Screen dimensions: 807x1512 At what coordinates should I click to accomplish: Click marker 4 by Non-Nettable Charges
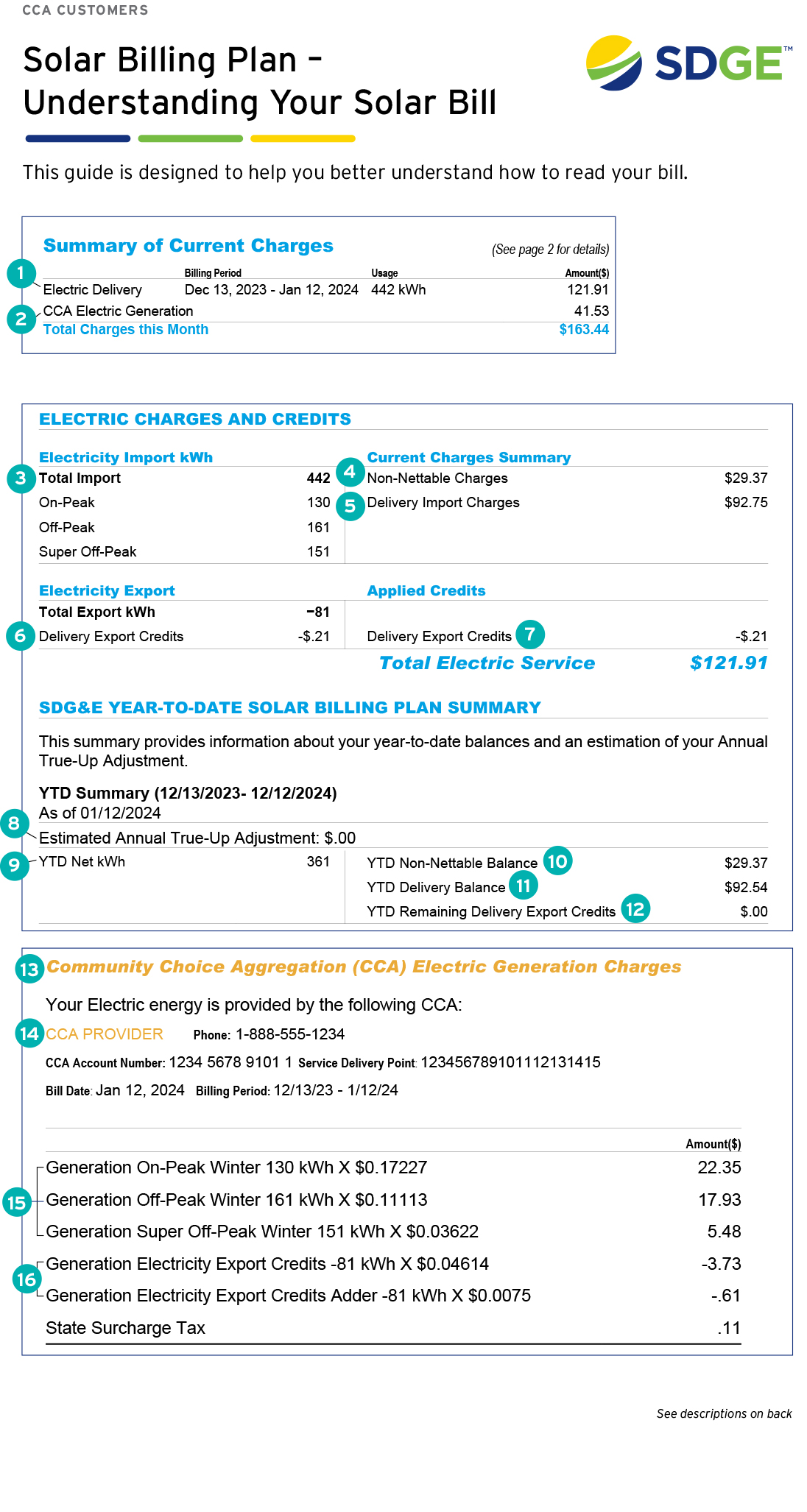coord(350,472)
